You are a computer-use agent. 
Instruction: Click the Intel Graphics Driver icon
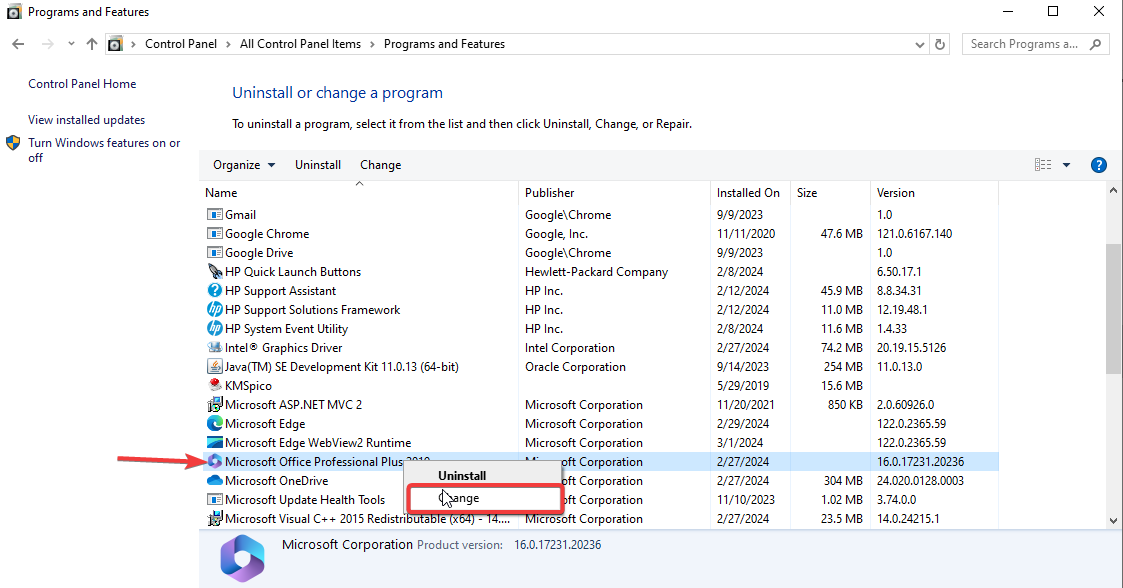tap(215, 347)
